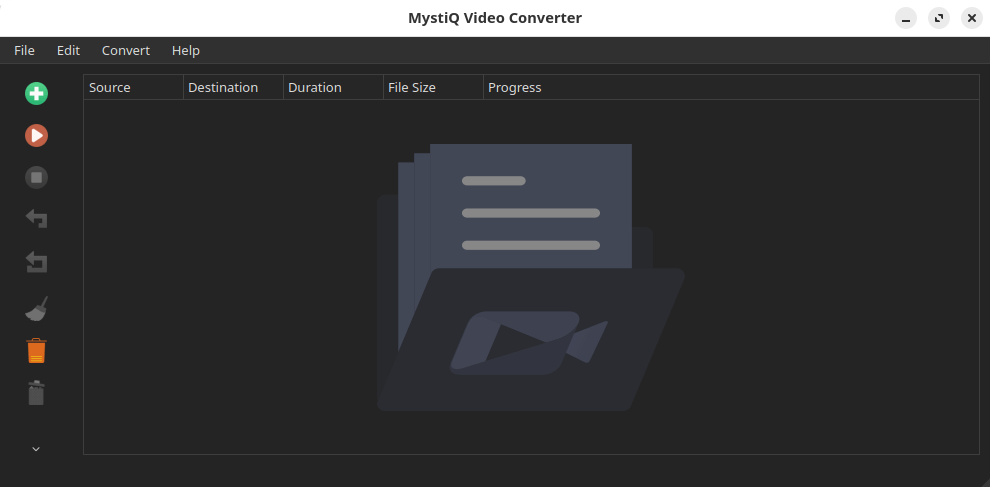The width and height of the screenshot is (990, 487).
Task: Close the MystiQ Video Converter window
Action: pyautogui.click(x=972, y=18)
